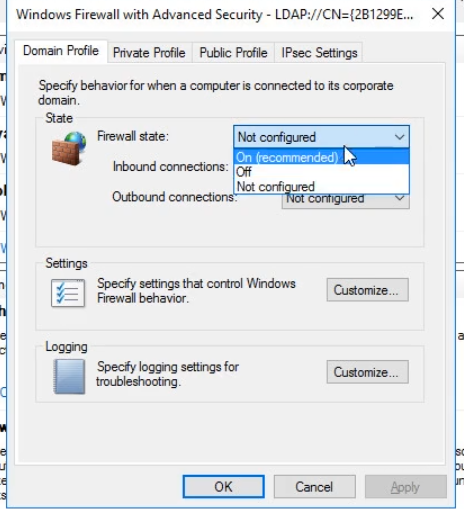Viewport: 464px width, 509px height.
Task: Close the Windows Firewall dialog
Action: tap(438, 14)
